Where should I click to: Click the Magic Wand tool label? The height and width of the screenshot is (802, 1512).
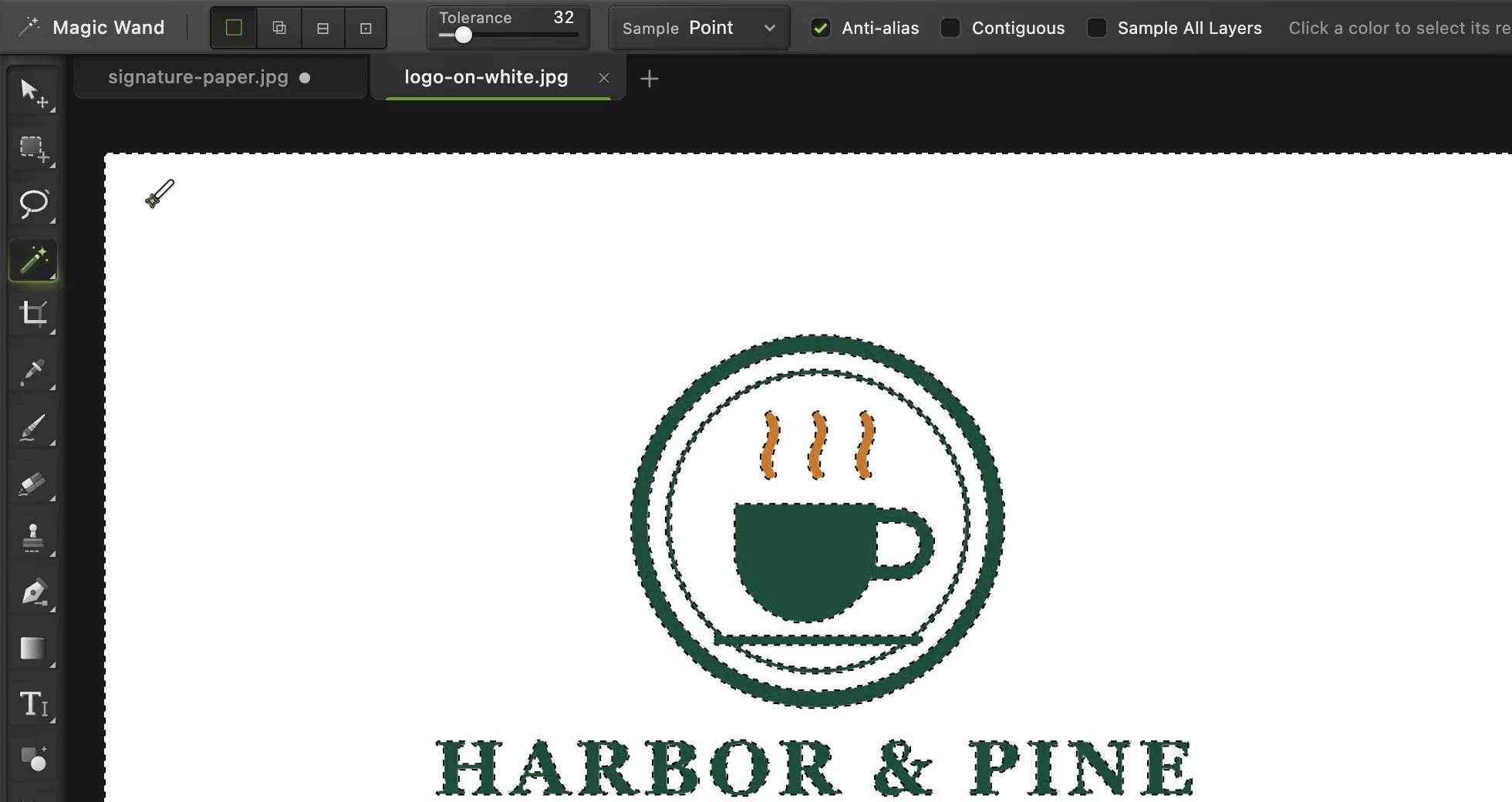click(109, 28)
